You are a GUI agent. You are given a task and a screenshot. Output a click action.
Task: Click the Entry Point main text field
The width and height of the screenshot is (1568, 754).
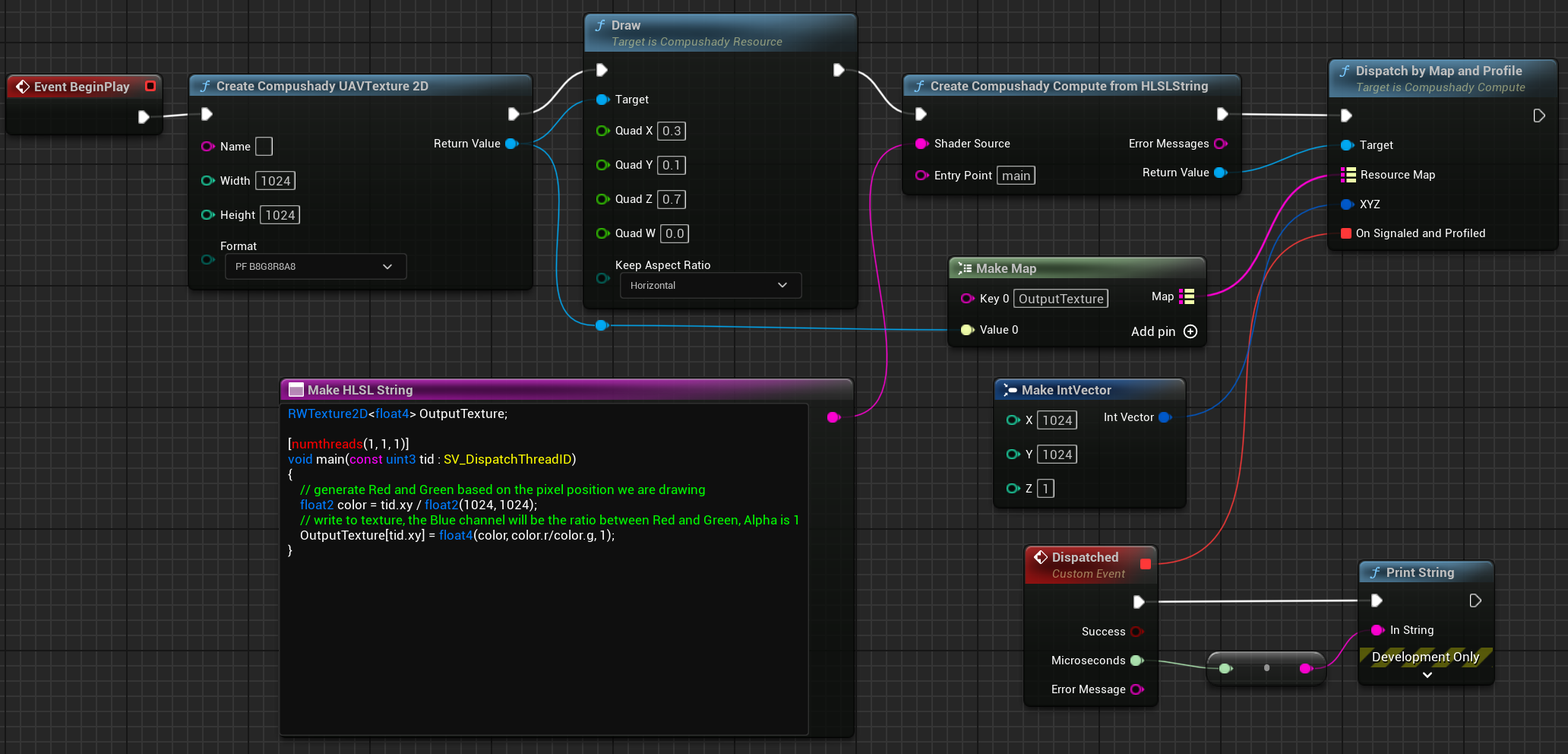tap(1016, 176)
